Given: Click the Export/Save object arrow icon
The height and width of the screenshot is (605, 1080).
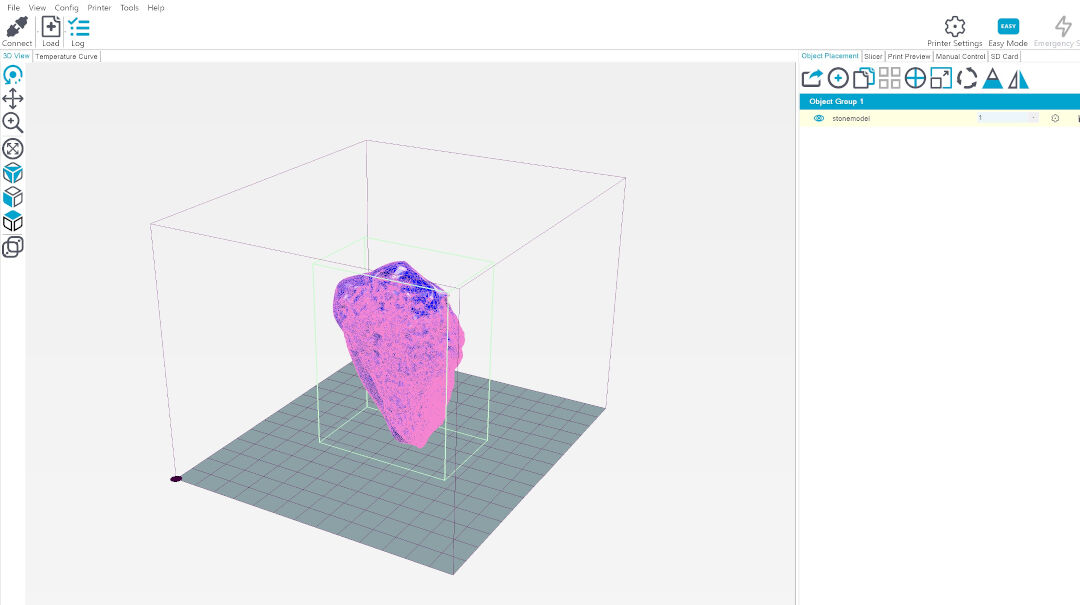Looking at the screenshot, I should point(812,79).
